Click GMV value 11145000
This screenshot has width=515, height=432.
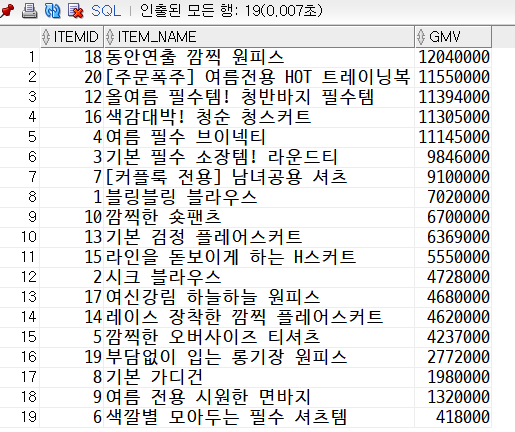pos(453,137)
